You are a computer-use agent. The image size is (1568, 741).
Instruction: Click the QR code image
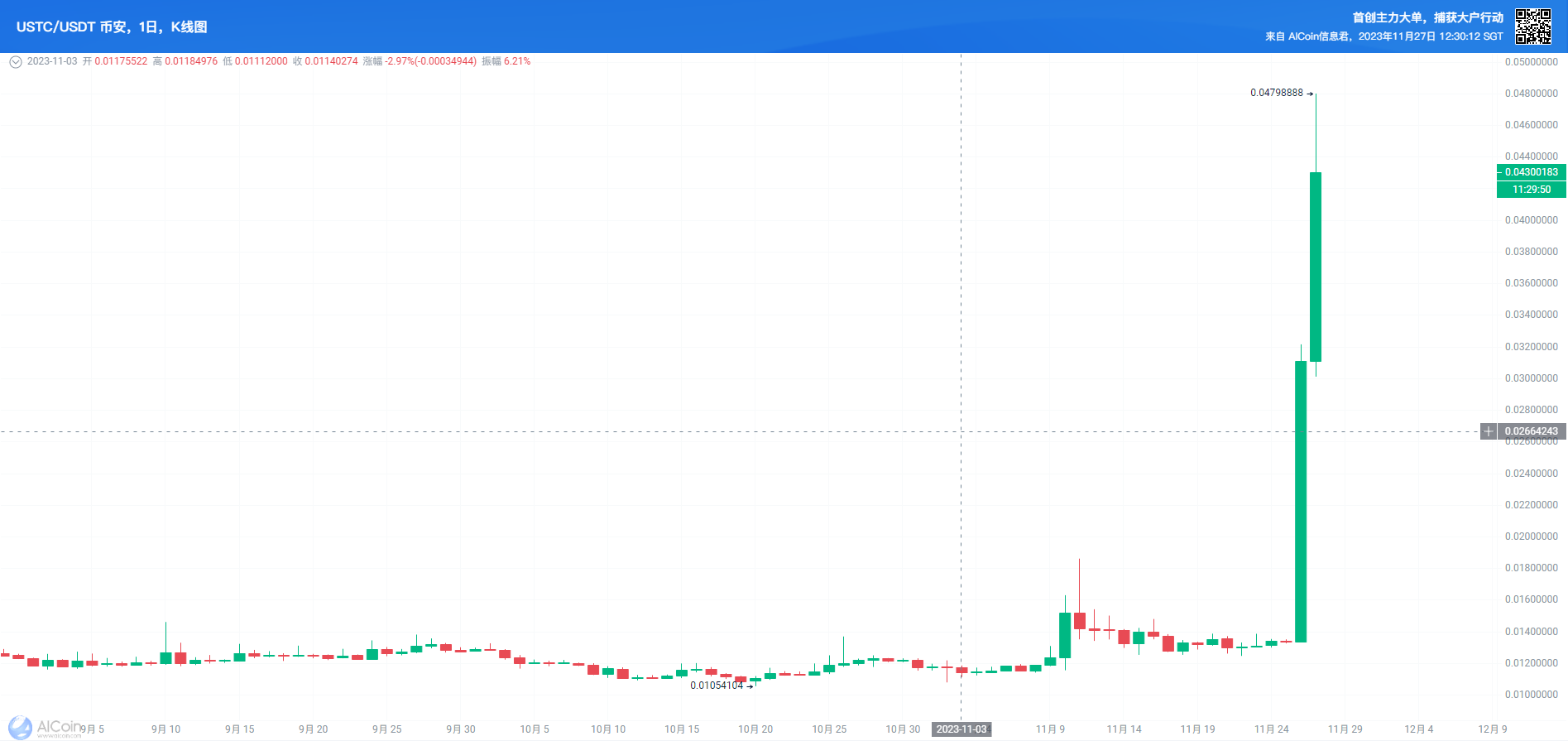tap(1532, 26)
